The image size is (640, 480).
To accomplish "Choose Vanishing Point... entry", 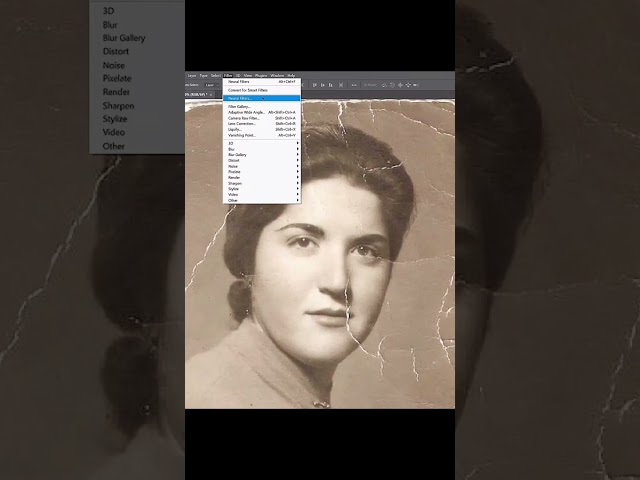I will (x=262, y=135).
